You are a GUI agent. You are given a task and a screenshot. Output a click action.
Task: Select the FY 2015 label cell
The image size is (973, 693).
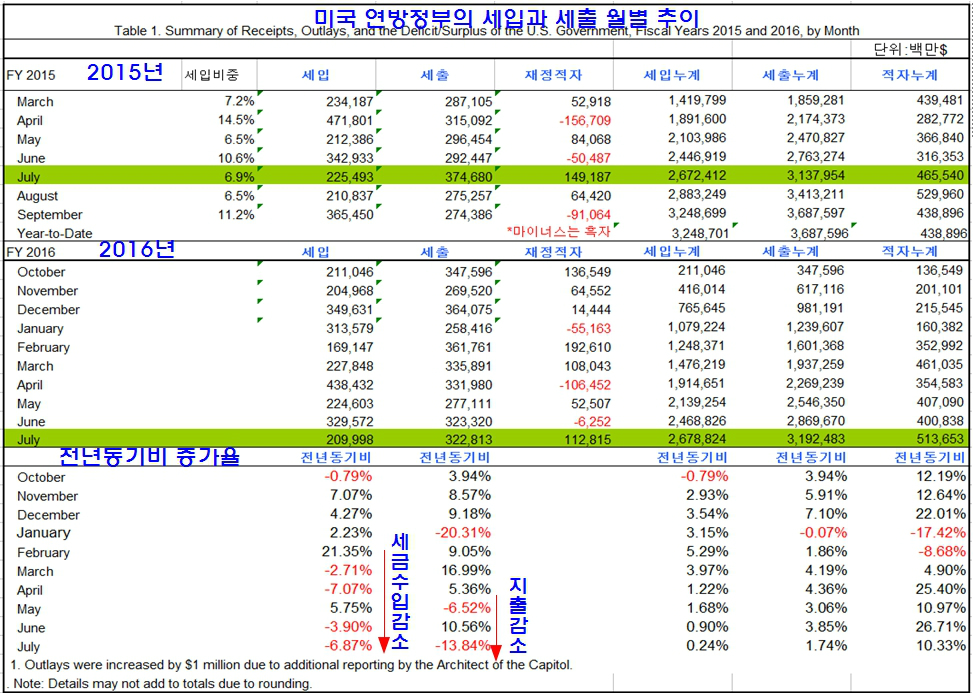(x=31, y=75)
